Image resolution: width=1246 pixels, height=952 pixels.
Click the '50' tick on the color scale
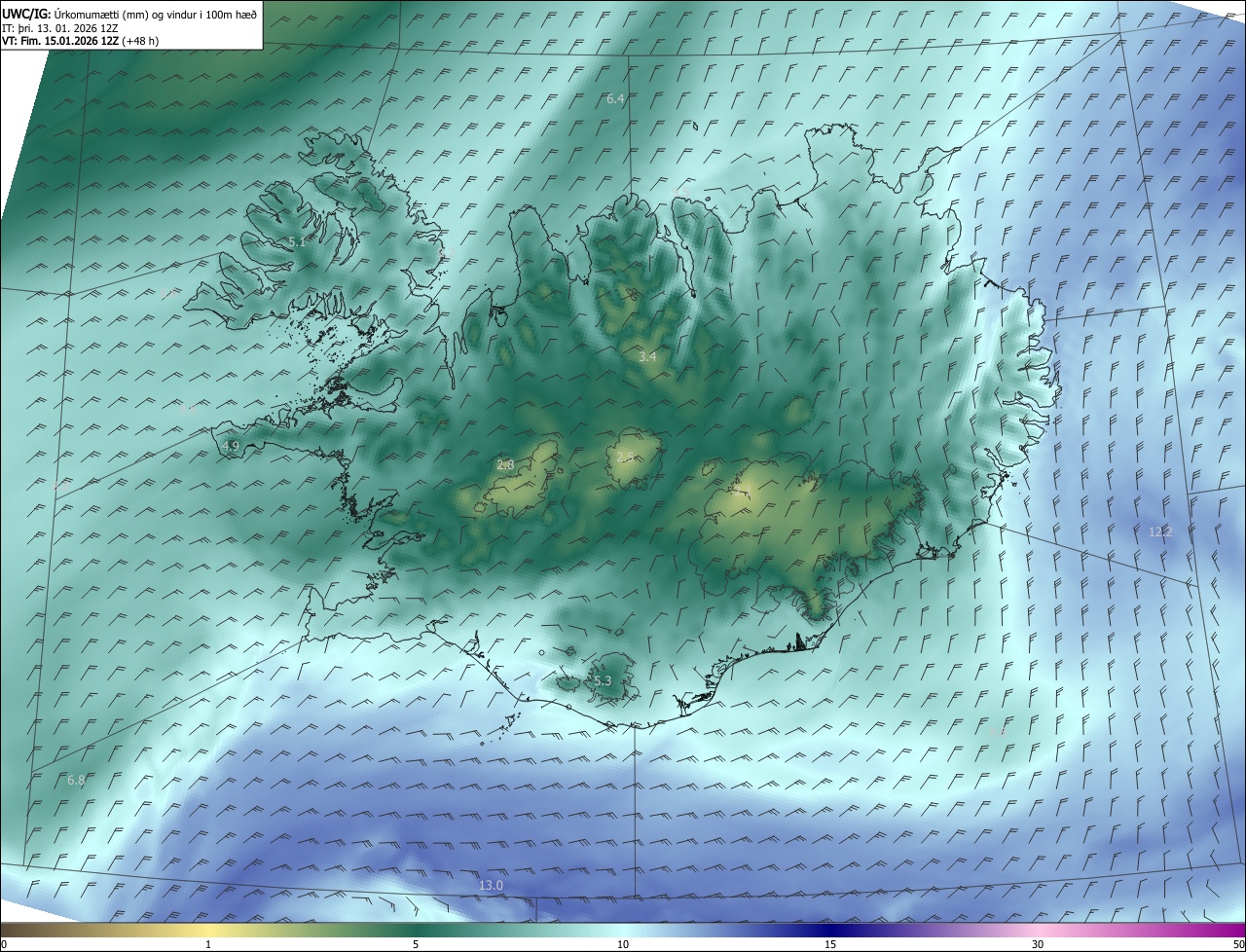click(1238, 944)
